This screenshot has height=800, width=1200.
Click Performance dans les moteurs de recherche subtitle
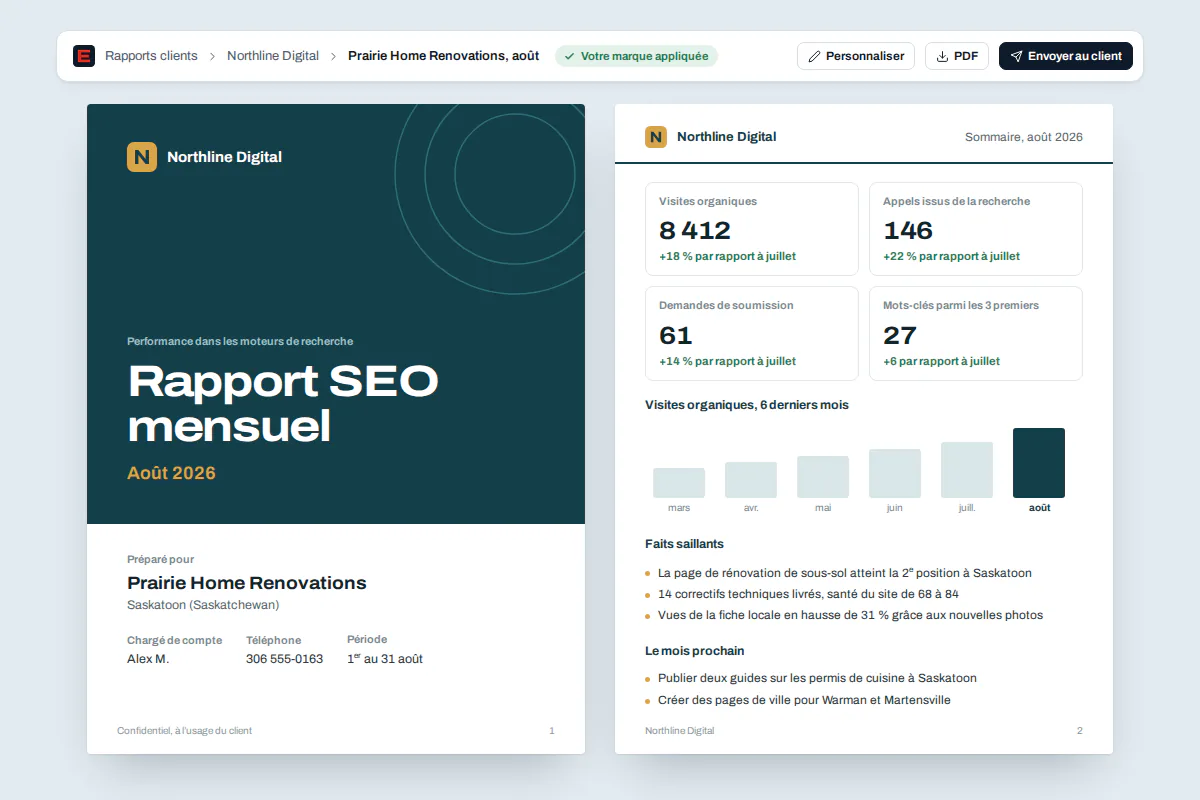240,341
